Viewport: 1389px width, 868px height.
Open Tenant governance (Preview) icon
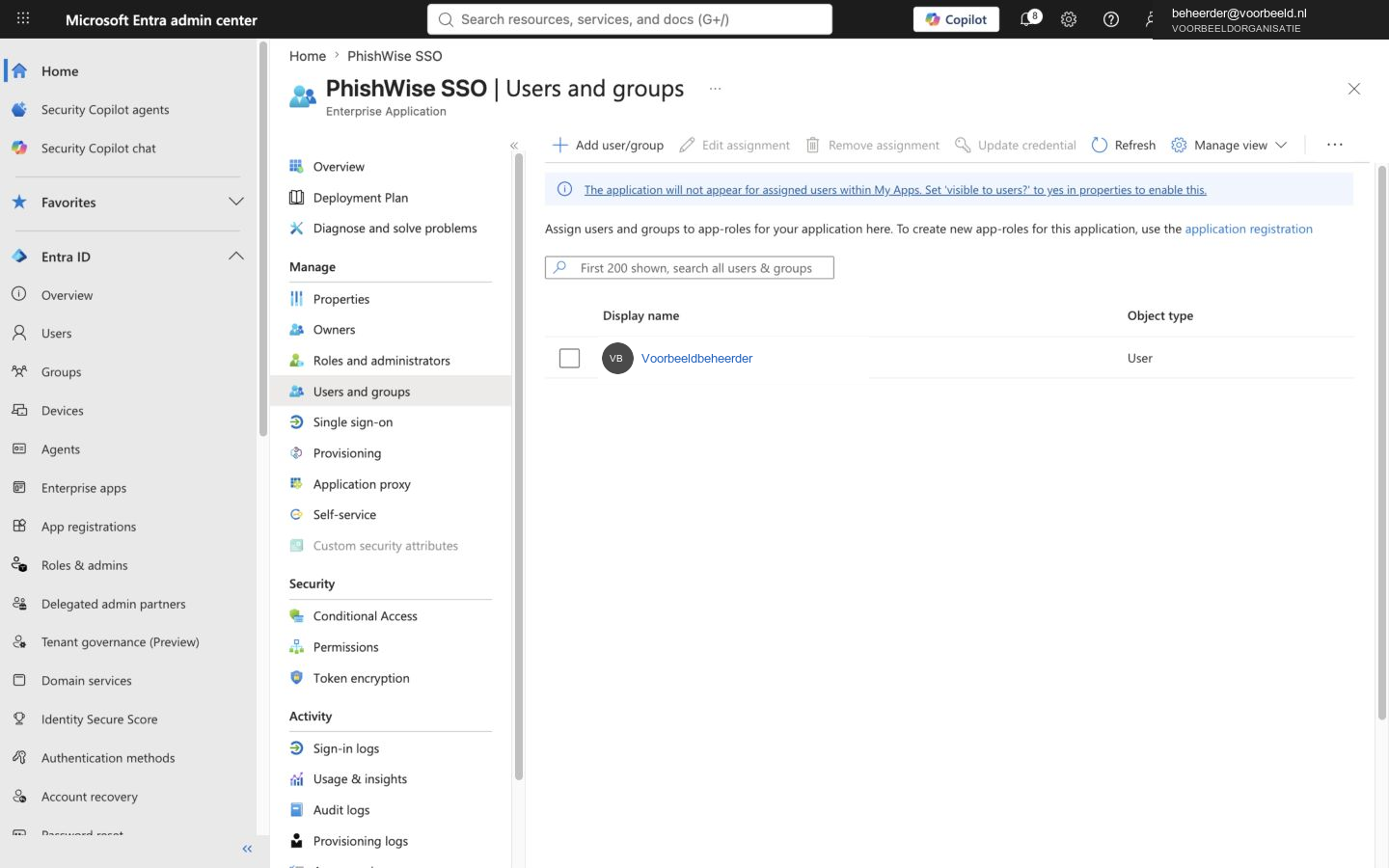tap(19, 641)
